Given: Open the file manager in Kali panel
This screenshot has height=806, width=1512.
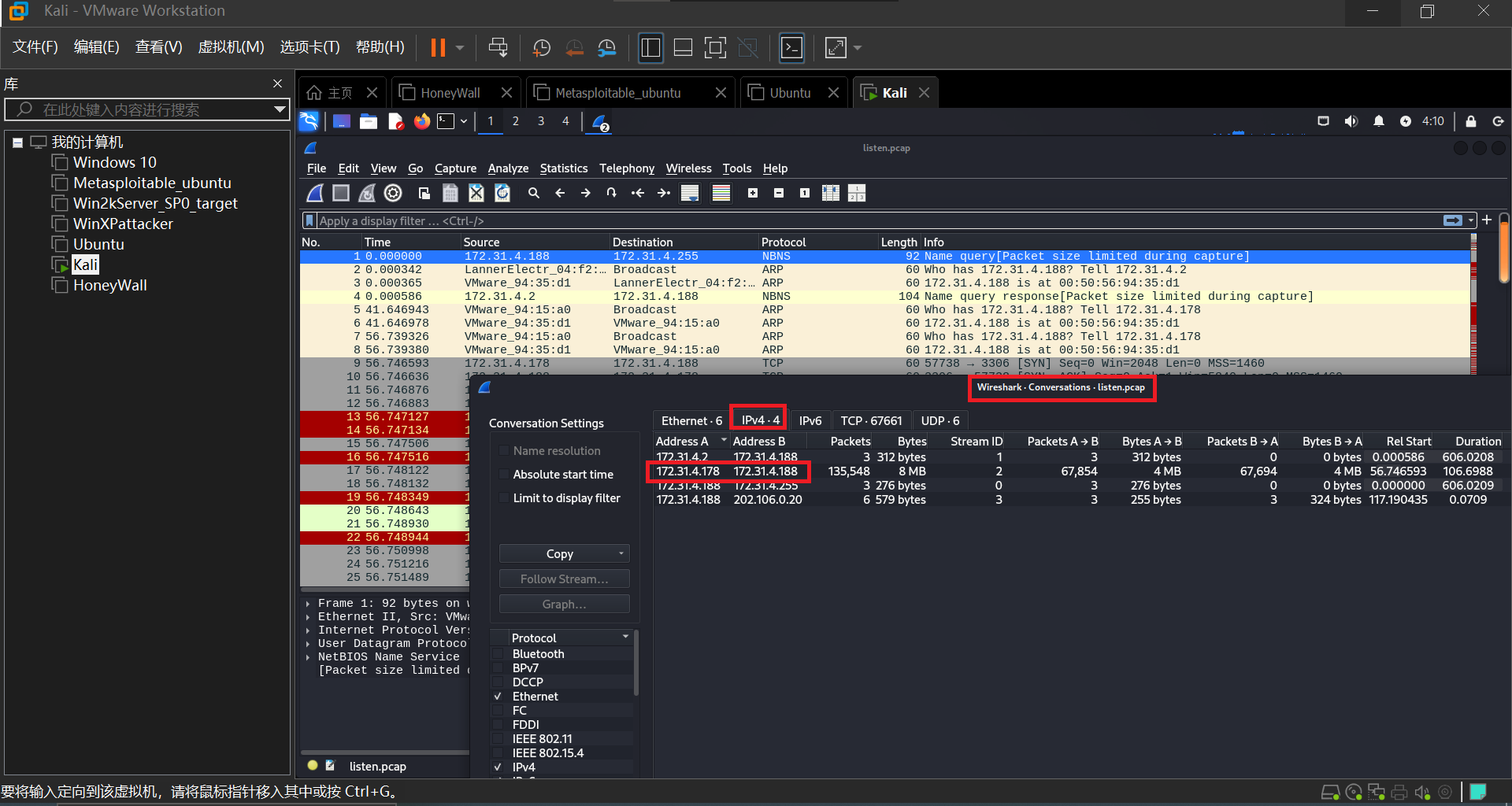Looking at the screenshot, I should 369,121.
